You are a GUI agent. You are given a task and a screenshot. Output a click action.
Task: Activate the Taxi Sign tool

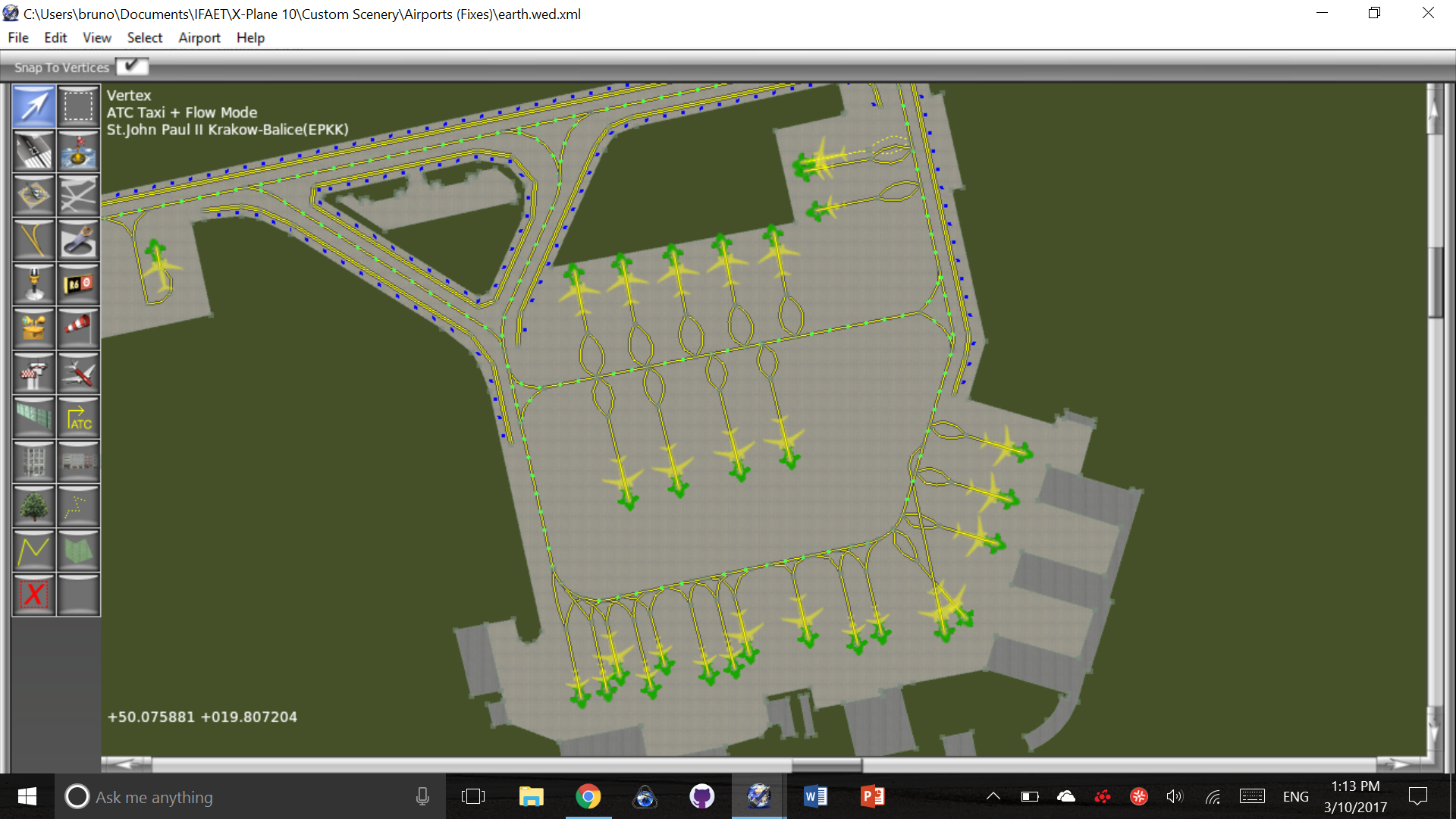[78, 285]
